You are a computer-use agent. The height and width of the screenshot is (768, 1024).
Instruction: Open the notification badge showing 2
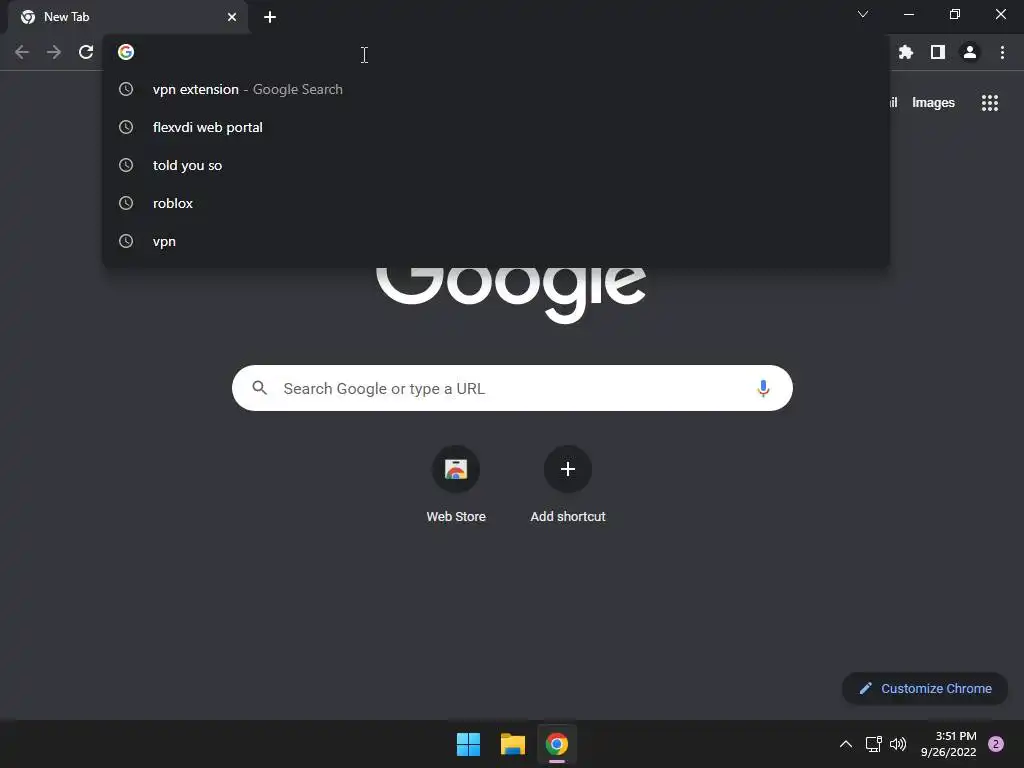(996, 744)
